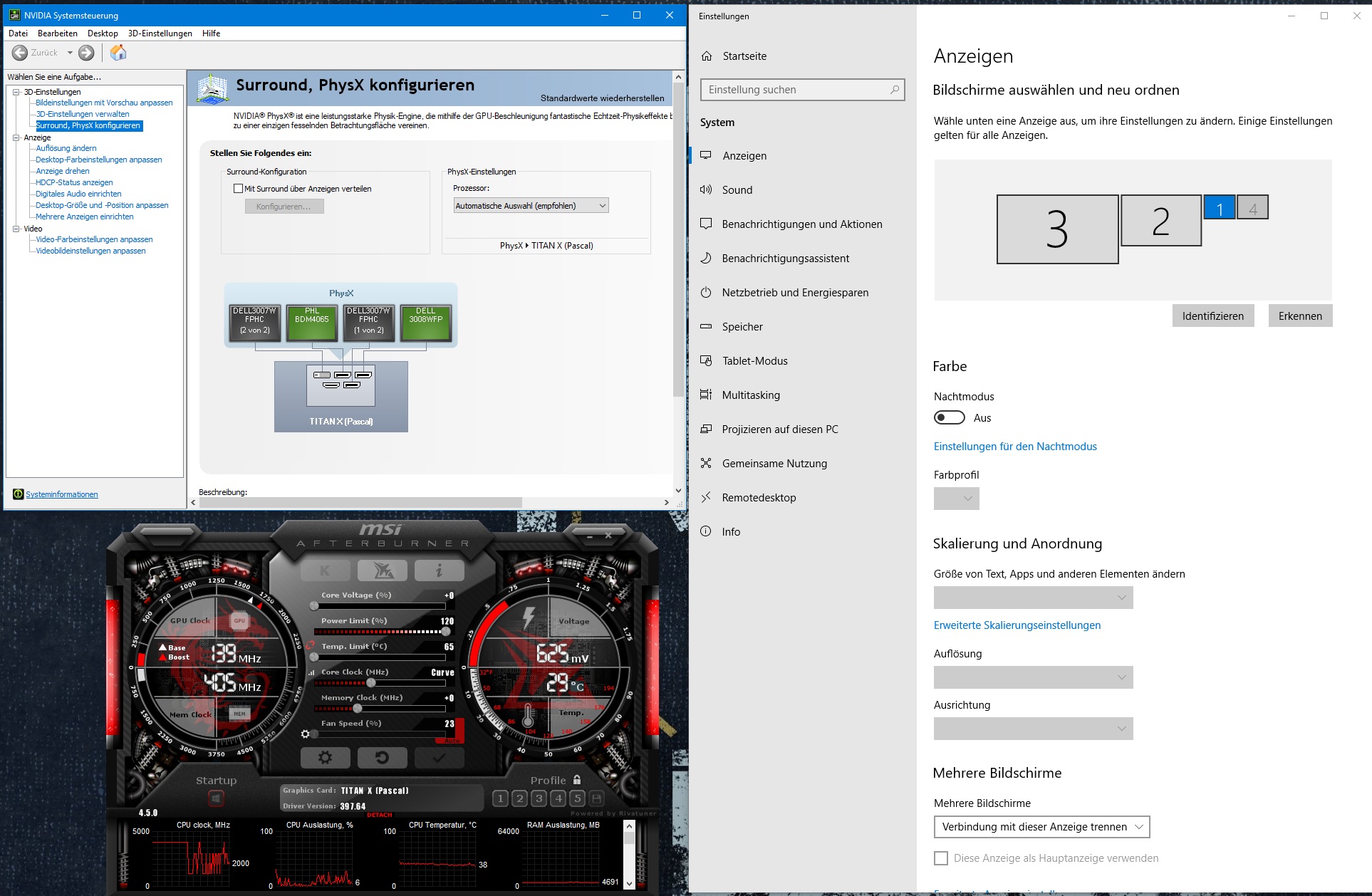Toggle the Nachtmodus switch
This screenshot has height=896, width=1372.
click(950, 418)
